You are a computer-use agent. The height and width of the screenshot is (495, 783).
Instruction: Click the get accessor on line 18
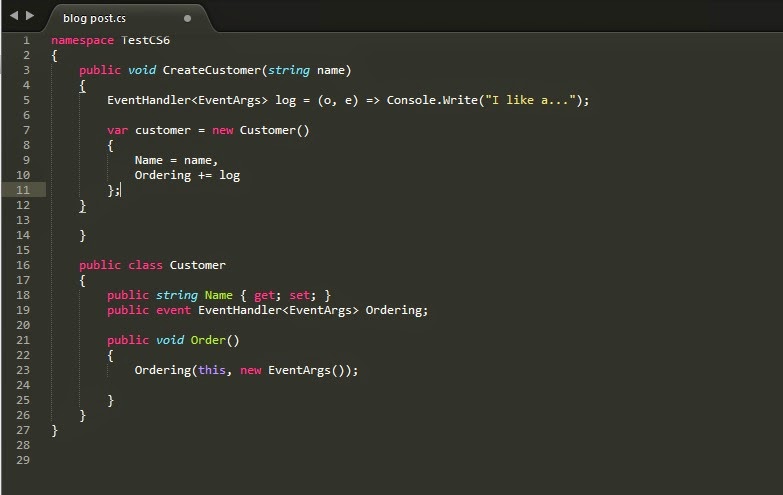click(264, 296)
